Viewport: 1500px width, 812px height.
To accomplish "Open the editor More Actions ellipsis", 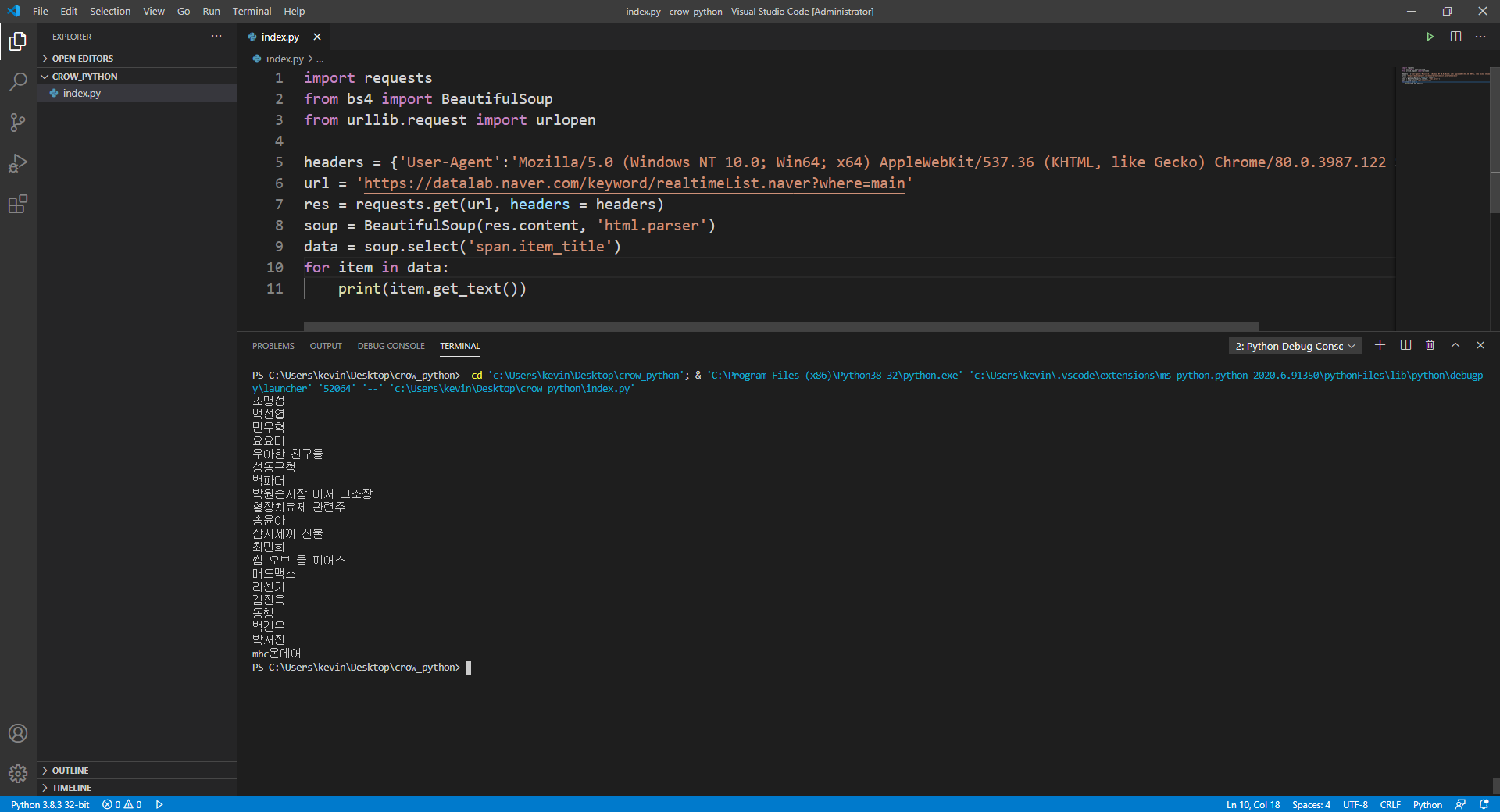I will pyautogui.click(x=1480, y=37).
